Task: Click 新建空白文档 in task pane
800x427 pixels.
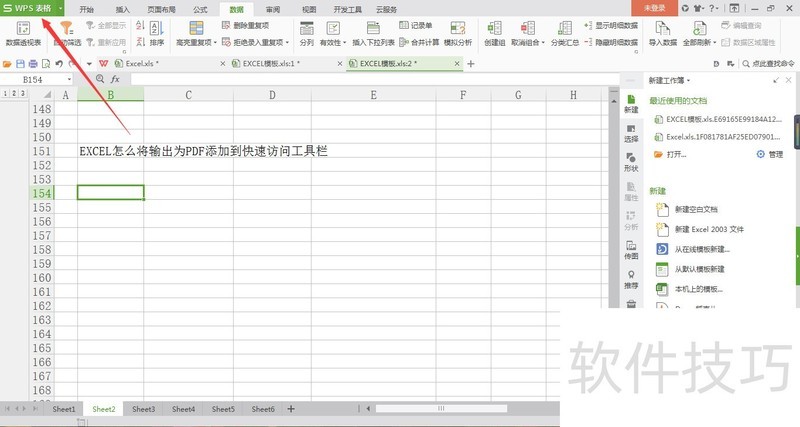Action: tap(687, 209)
